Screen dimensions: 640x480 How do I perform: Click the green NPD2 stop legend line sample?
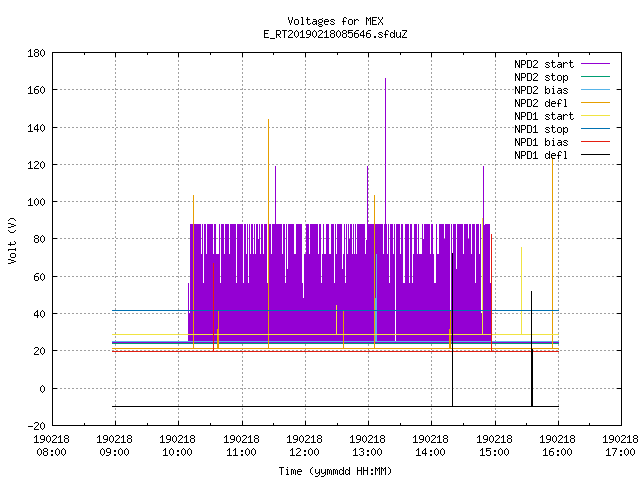[596, 76]
